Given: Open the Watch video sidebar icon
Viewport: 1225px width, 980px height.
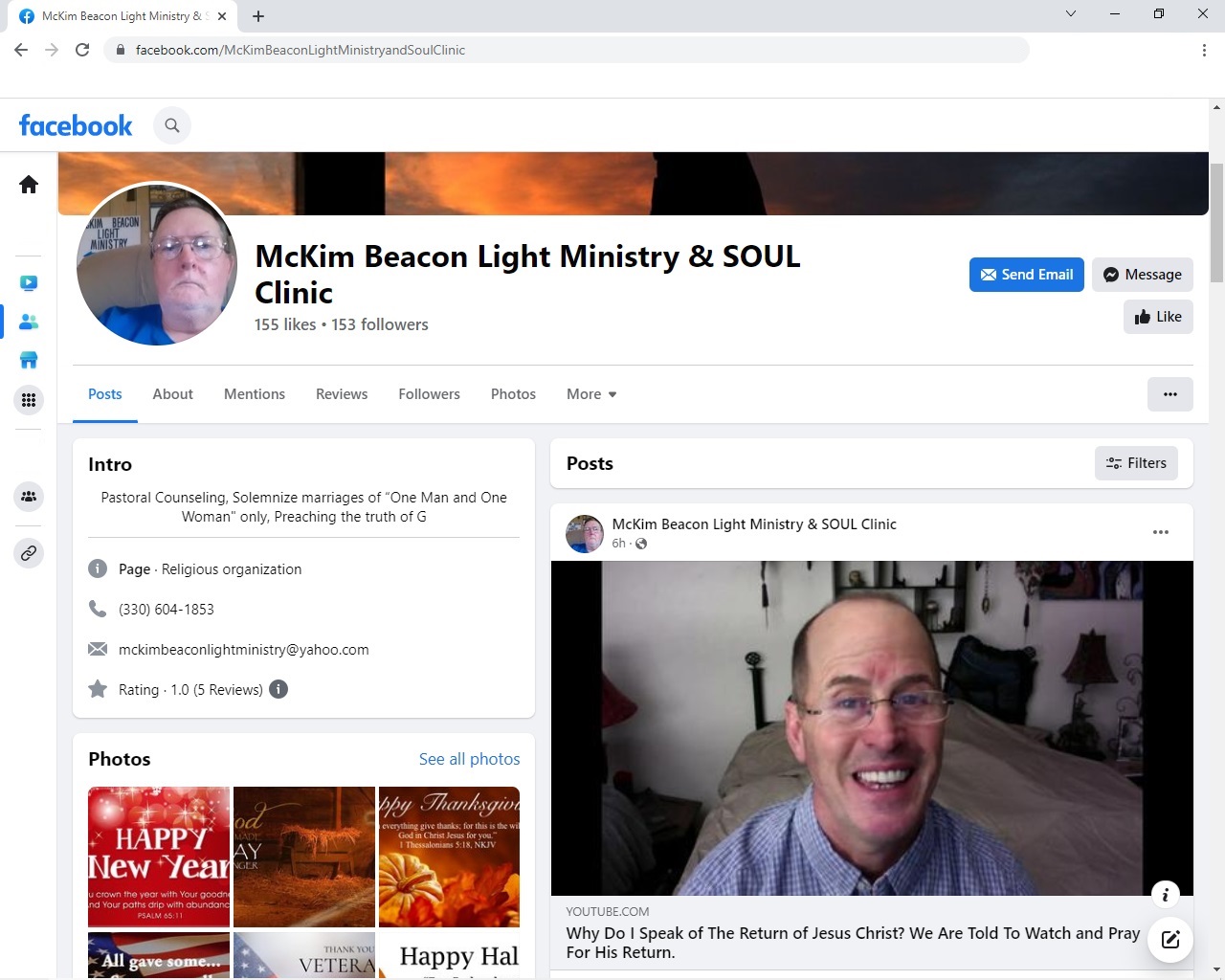Looking at the screenshot, I should (x=29, y=283).
